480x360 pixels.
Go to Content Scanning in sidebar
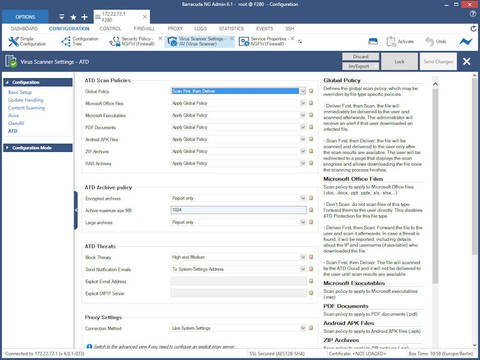26,108
